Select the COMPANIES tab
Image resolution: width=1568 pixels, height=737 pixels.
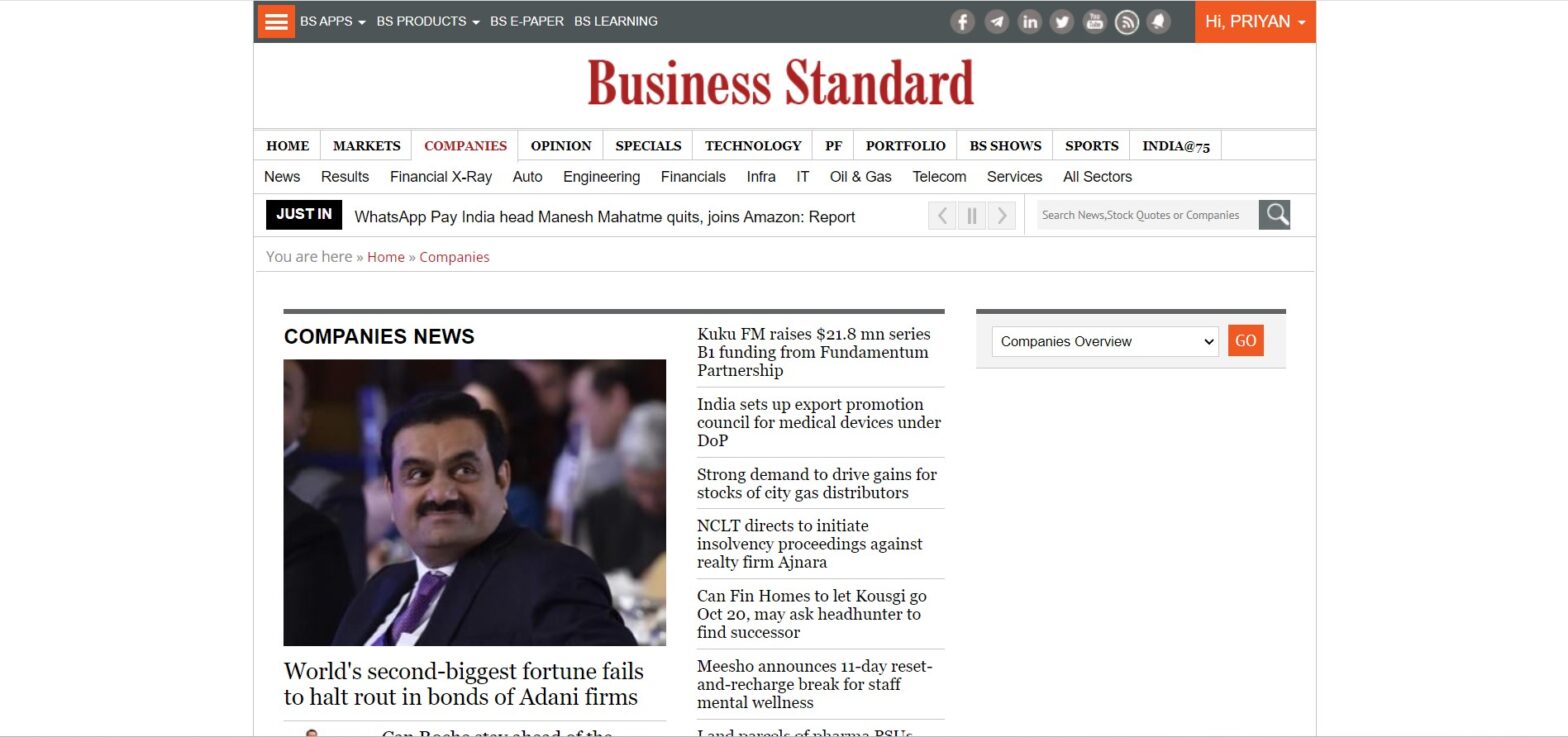tap(465, 146)
